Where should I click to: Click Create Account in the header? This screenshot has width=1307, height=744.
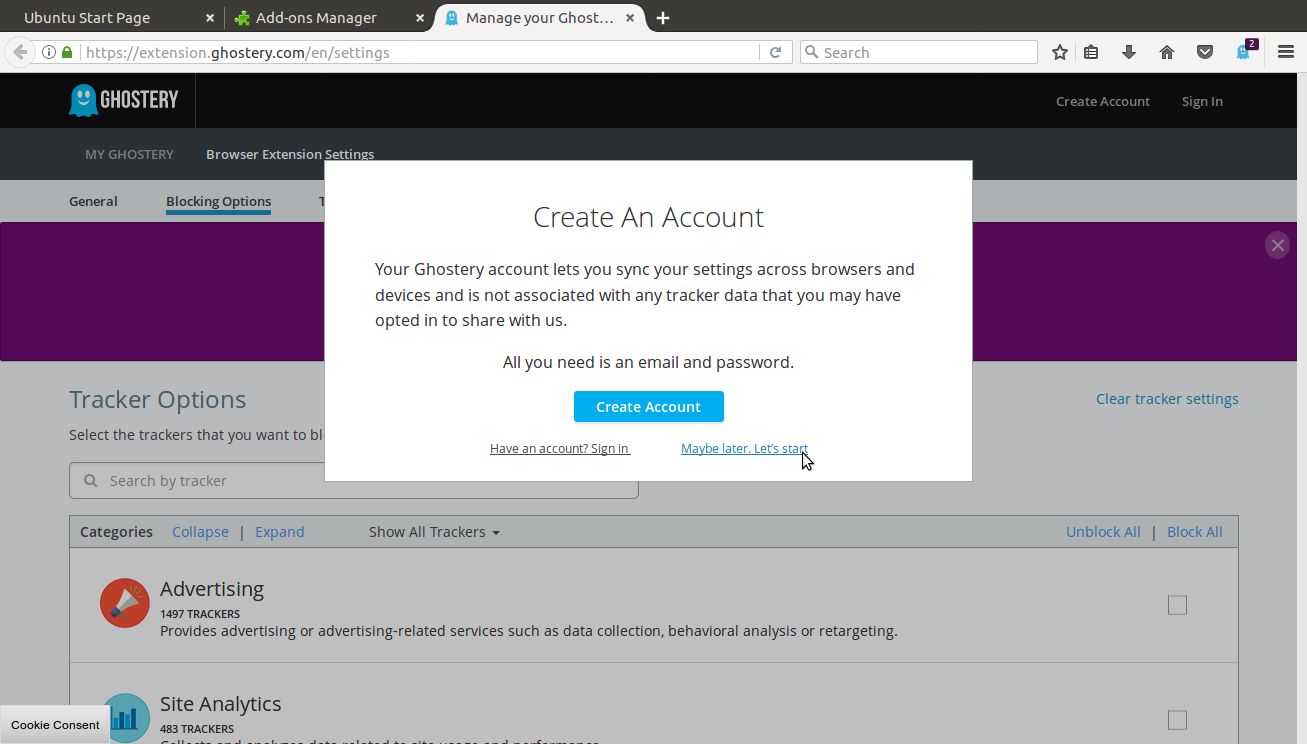pos(1103,101)
